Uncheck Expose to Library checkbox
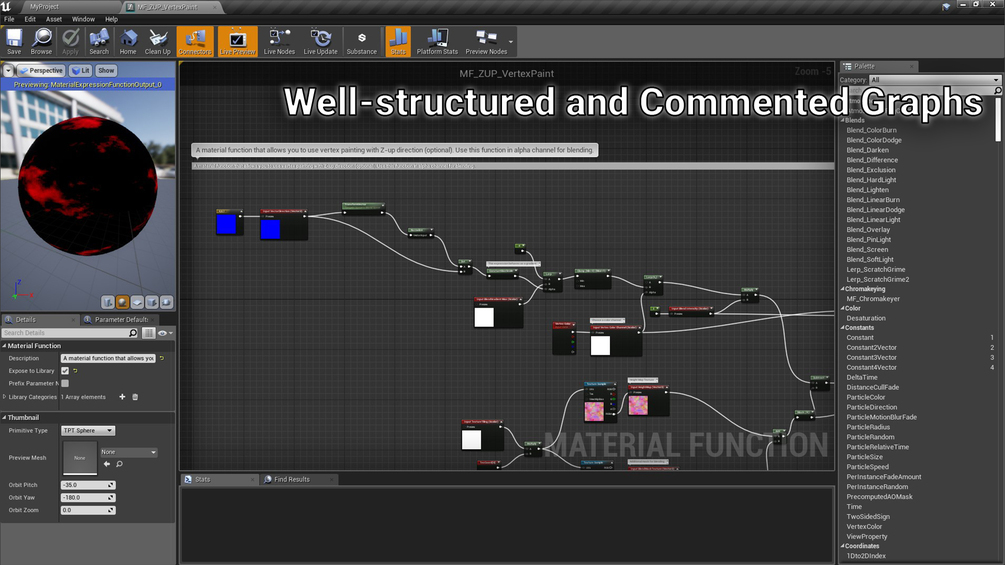This screenshot has height=565, width=1005. point(65,371)
